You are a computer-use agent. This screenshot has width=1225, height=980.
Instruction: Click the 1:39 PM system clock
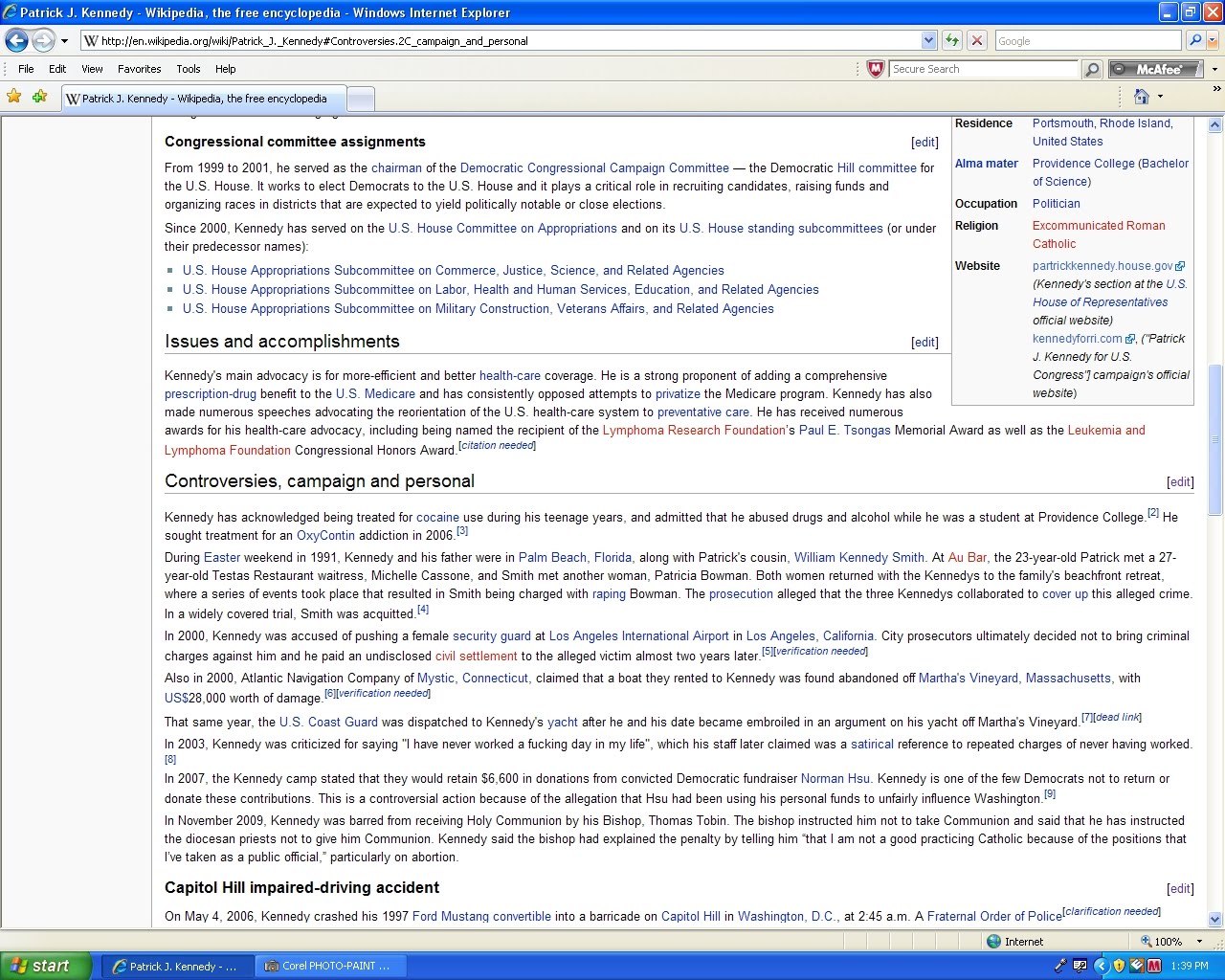pyautogui.click(x=1190, y=967)
